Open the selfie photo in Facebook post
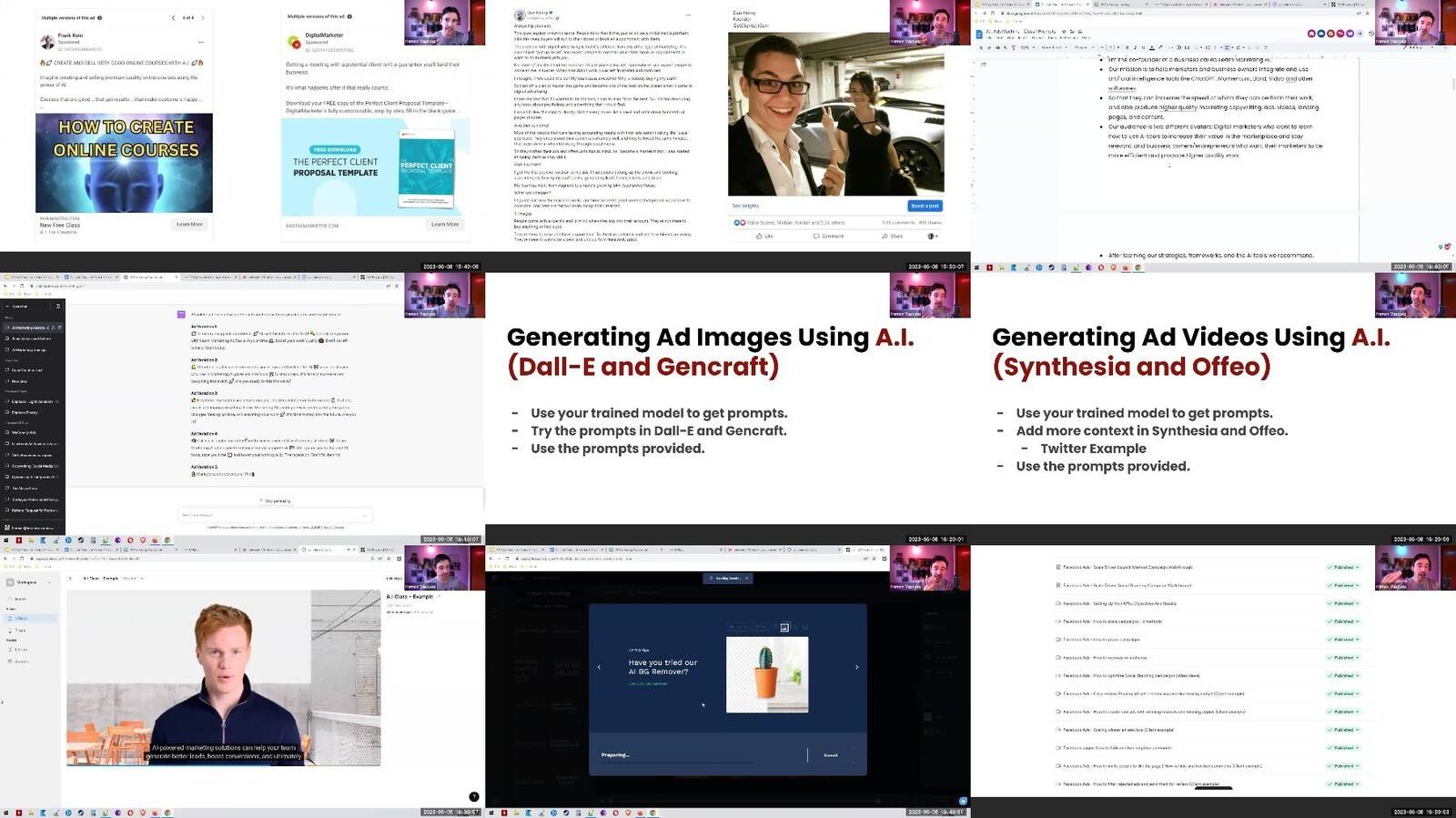 [835, 114]
